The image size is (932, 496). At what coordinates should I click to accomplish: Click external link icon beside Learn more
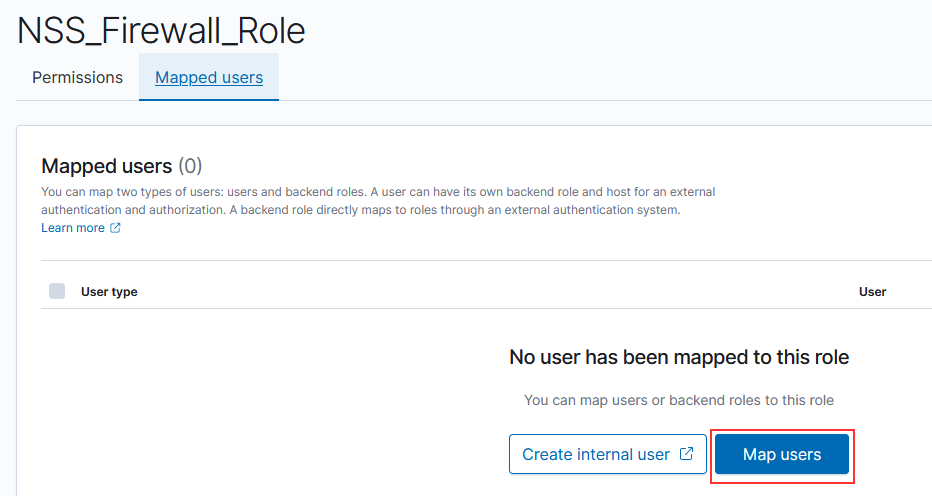coord(115,228)
